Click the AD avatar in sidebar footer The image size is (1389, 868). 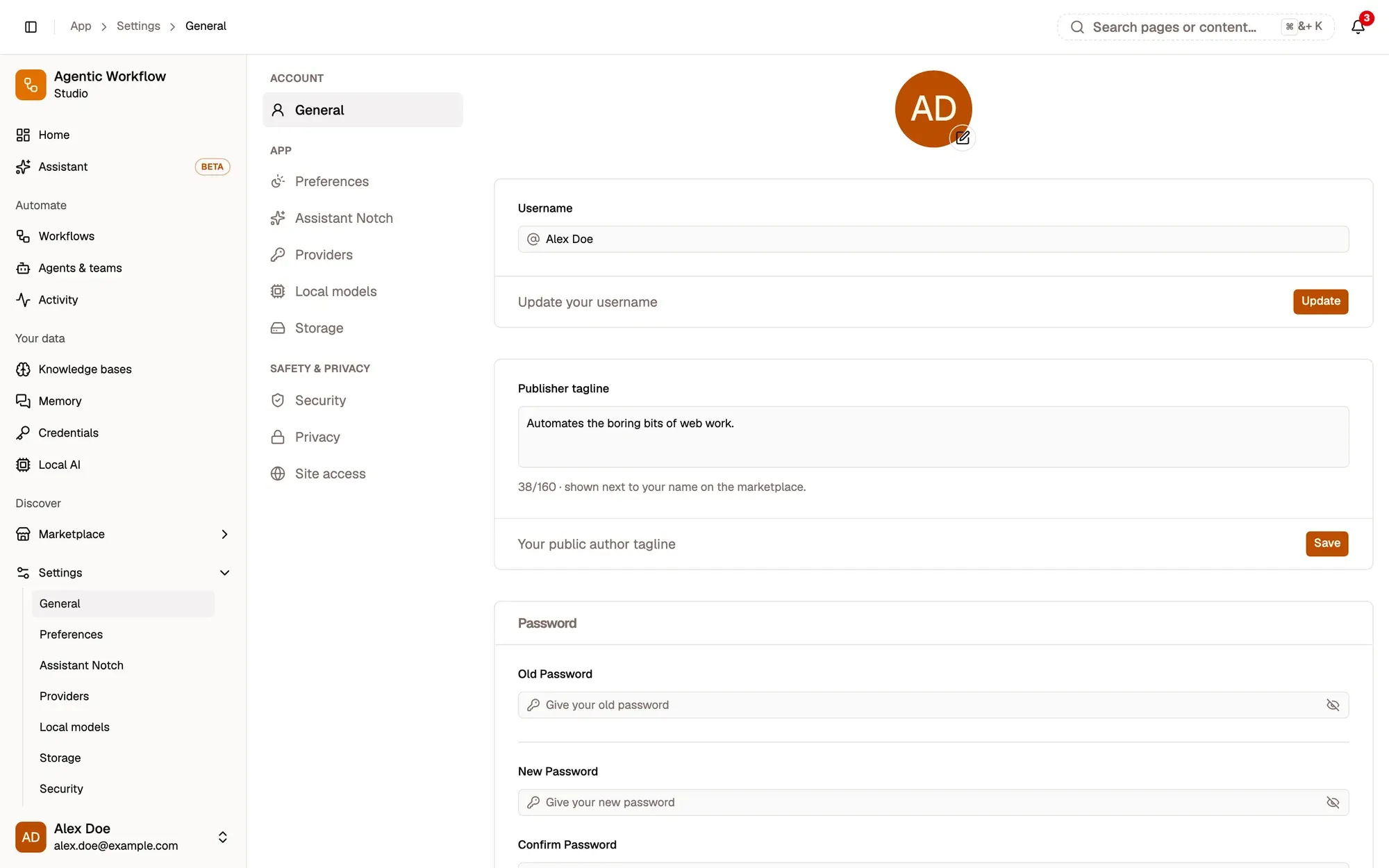point(31,837)
